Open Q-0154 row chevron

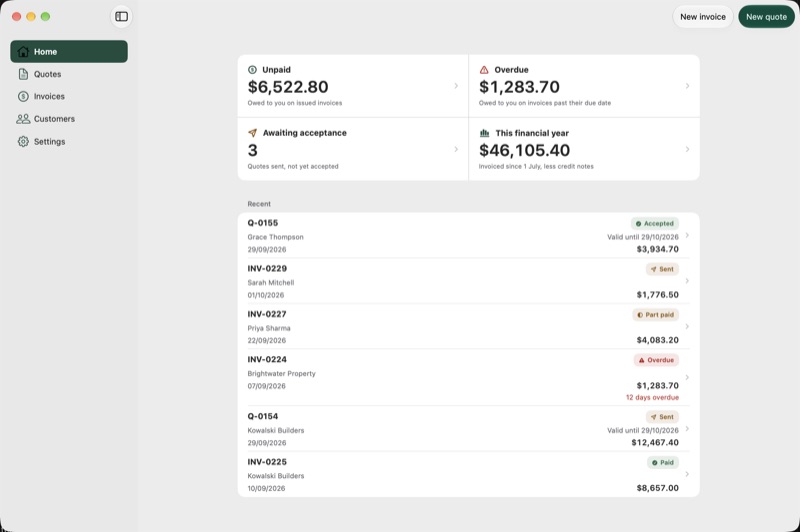[687, 429]
